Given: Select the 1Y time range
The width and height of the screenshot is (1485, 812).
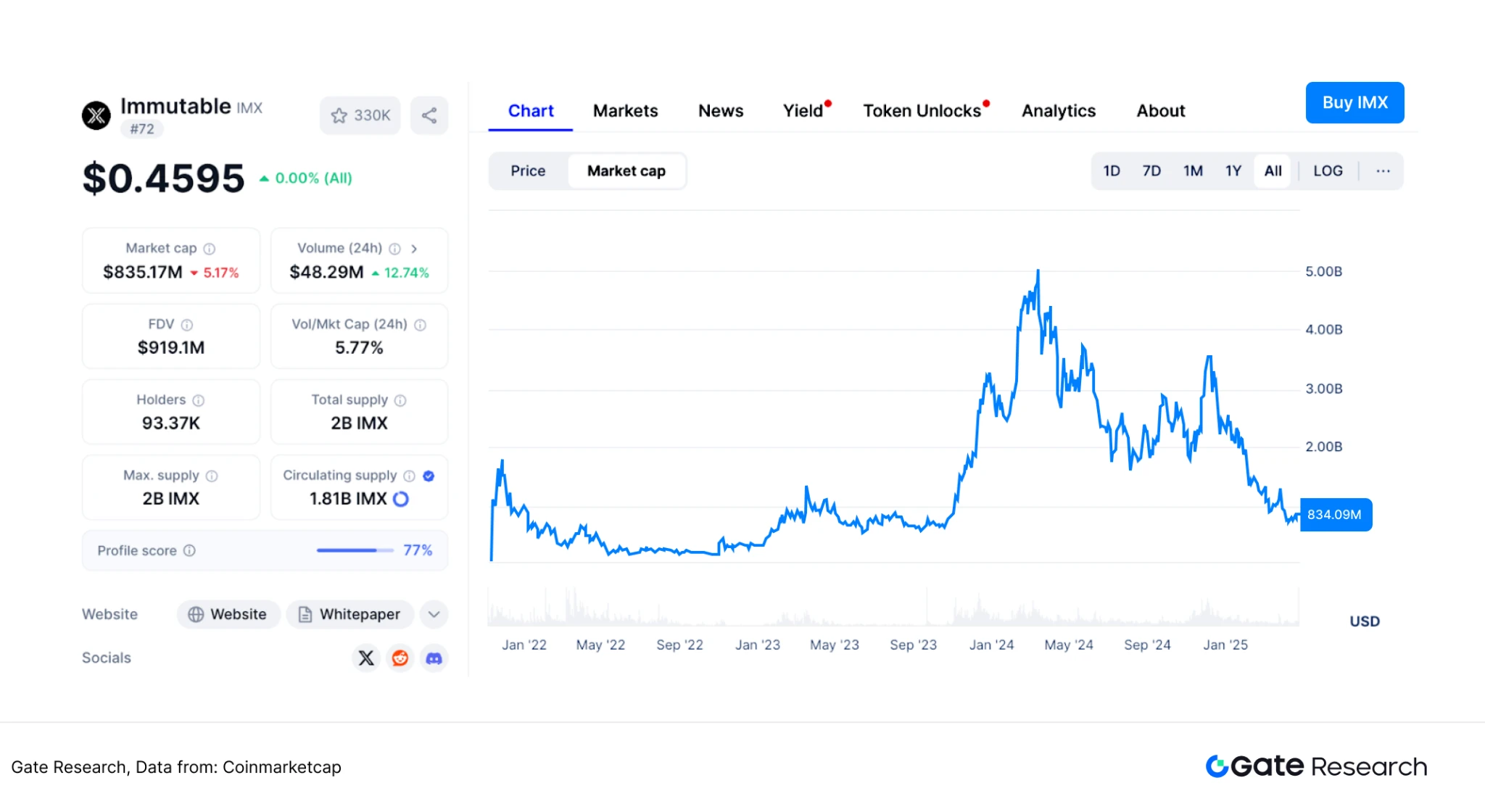Looking at the screenshot, I should point(1233,171).
